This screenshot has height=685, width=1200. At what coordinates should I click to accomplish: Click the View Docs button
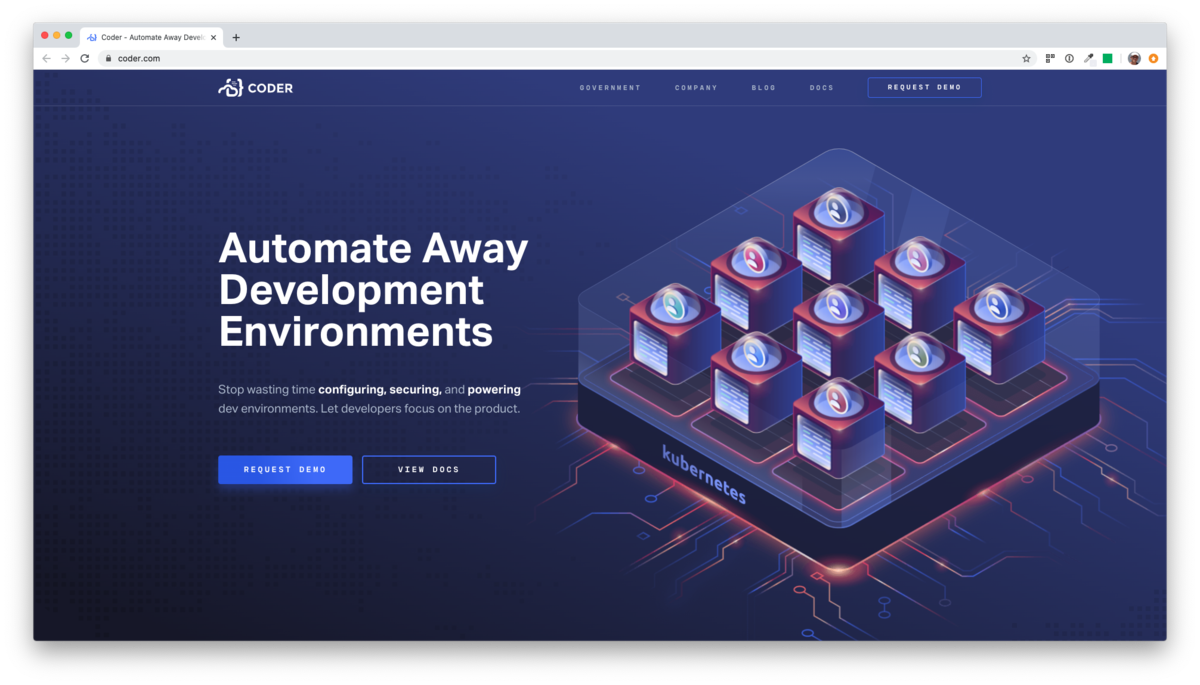[429, 470]
